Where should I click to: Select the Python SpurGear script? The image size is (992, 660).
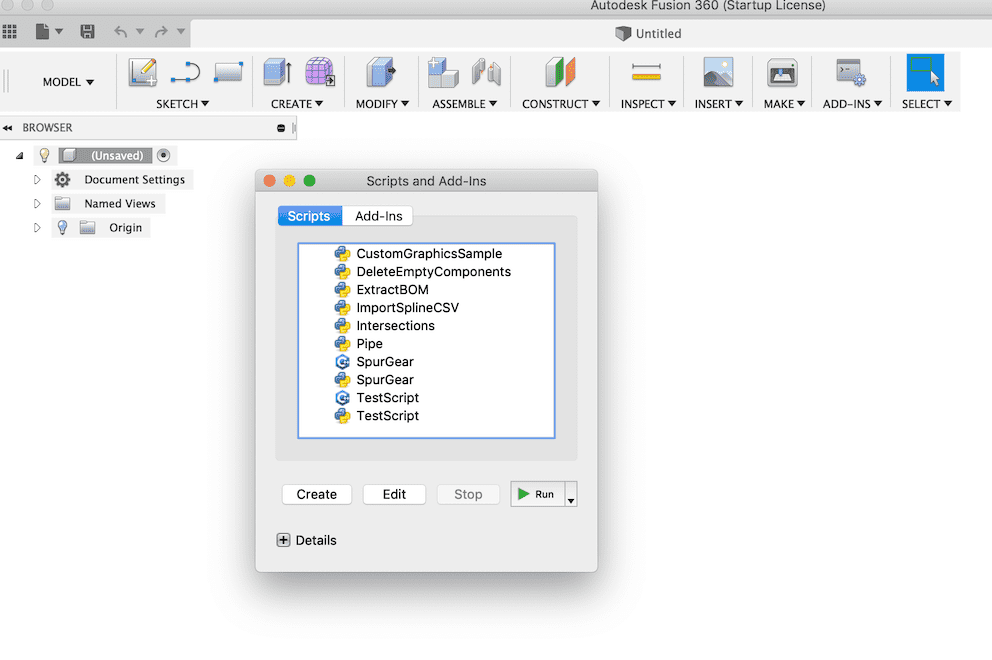point(425,380)
